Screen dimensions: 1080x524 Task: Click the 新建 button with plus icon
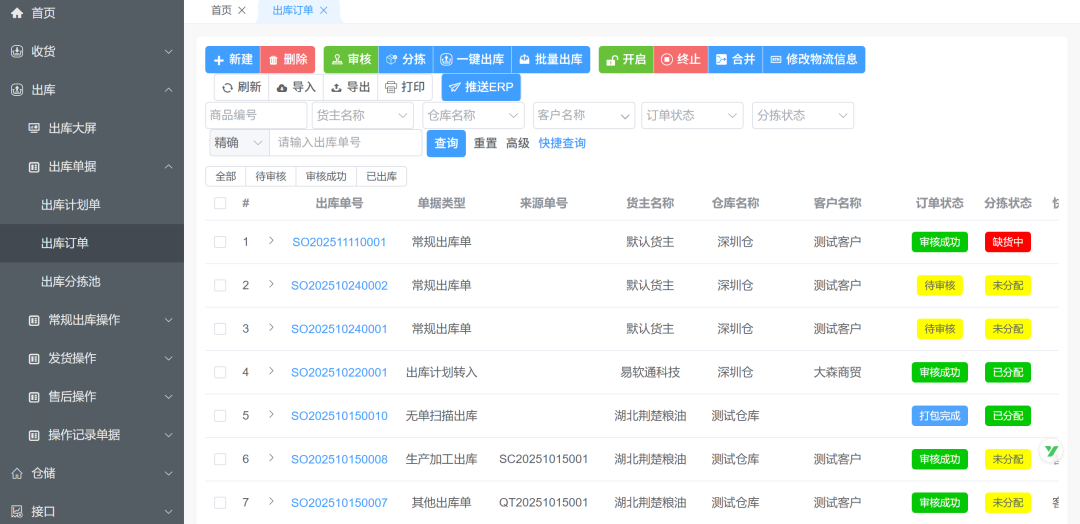click(x=232, y=60)
